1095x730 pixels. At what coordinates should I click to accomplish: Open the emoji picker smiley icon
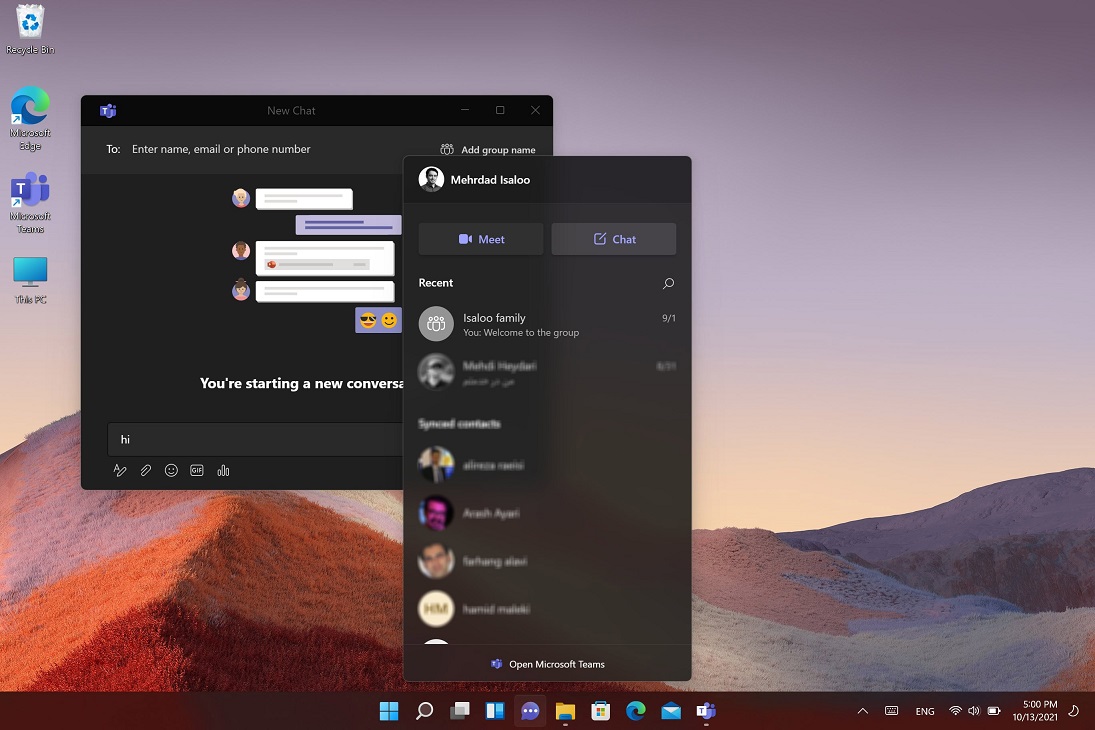171,470
